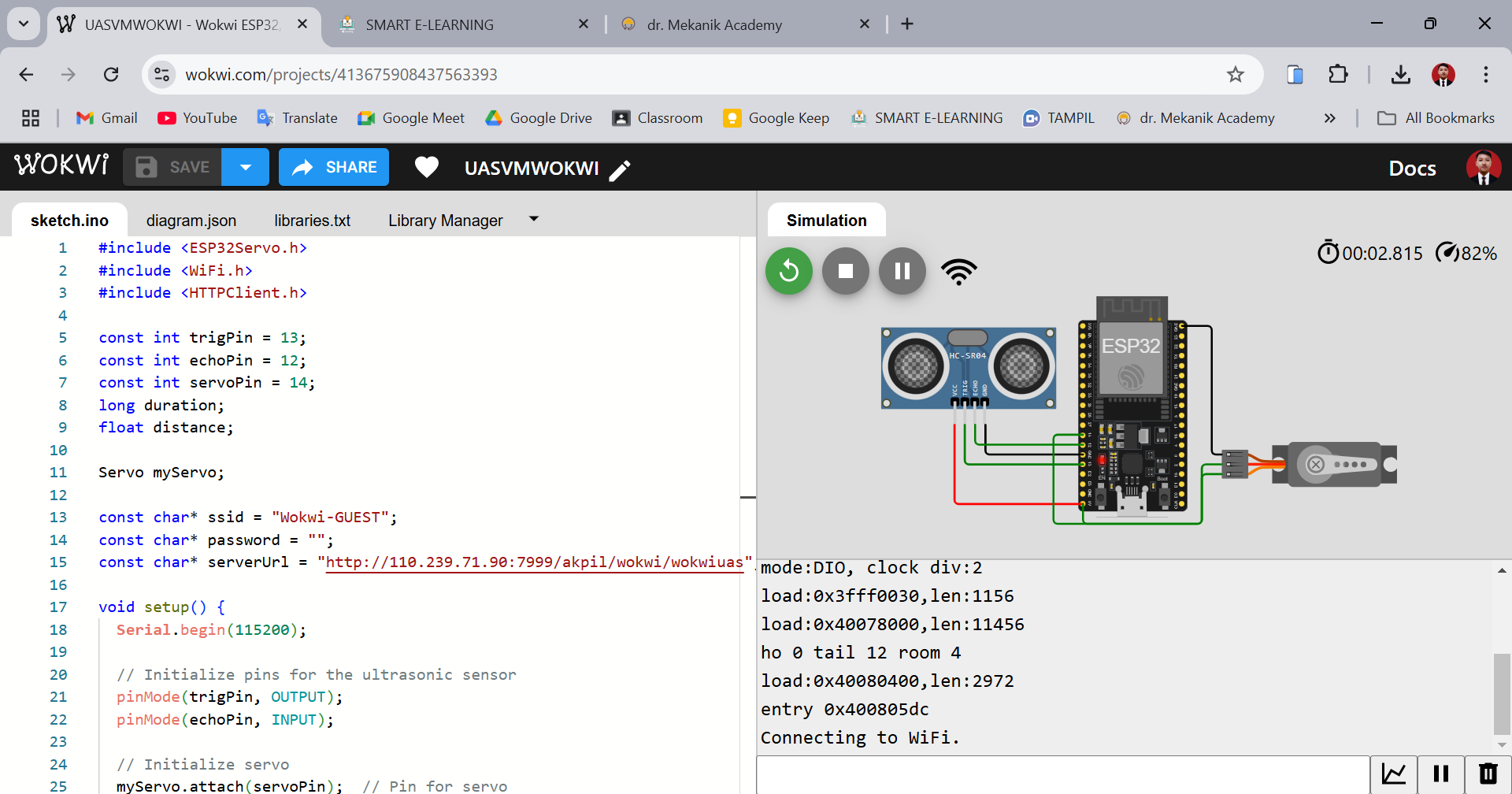
Task: Click the serial monitor scrollbar
Action: point(1502,693)
